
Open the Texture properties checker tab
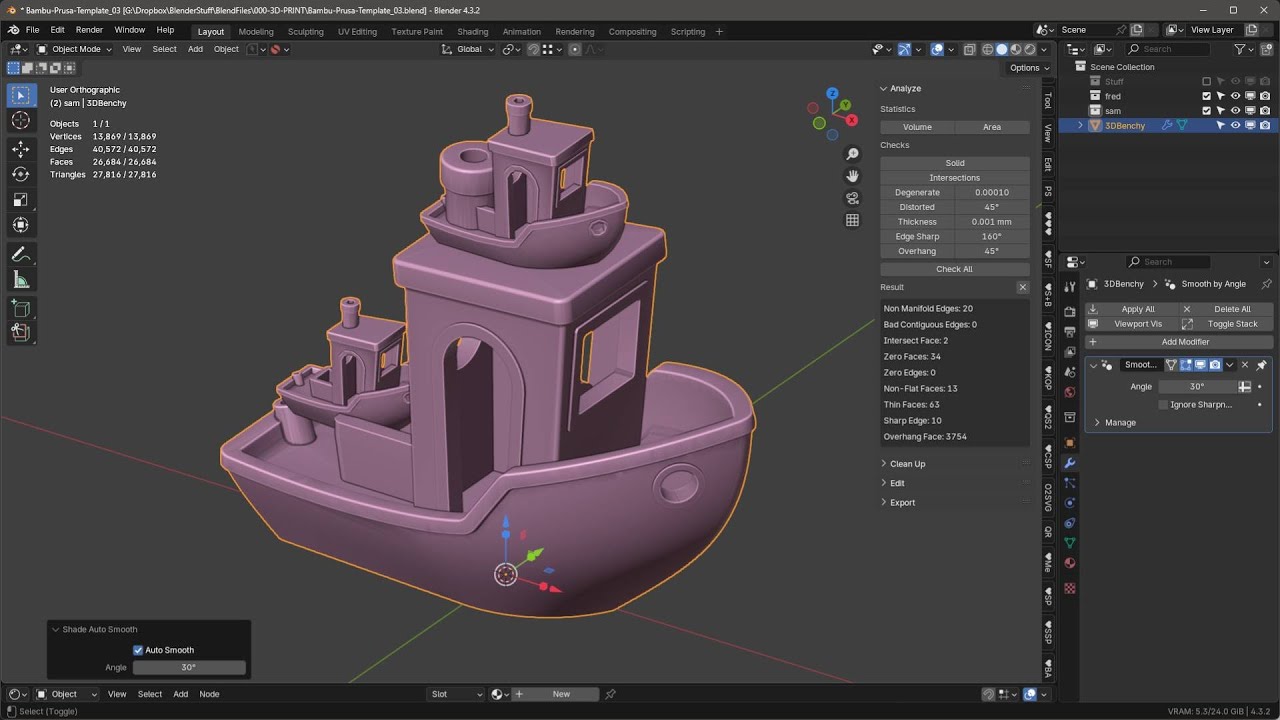click(x=1069, y=588)
